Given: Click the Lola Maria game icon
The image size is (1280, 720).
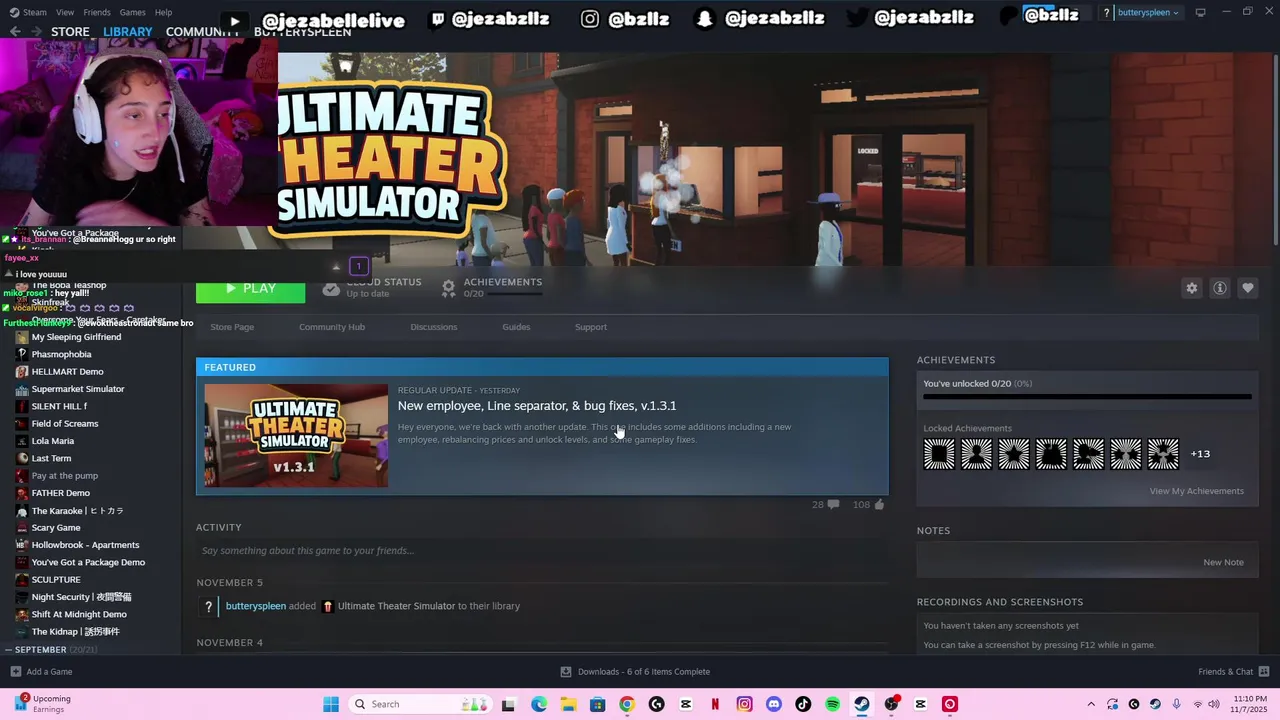Looking at the screenshot, I should (22, 441).
